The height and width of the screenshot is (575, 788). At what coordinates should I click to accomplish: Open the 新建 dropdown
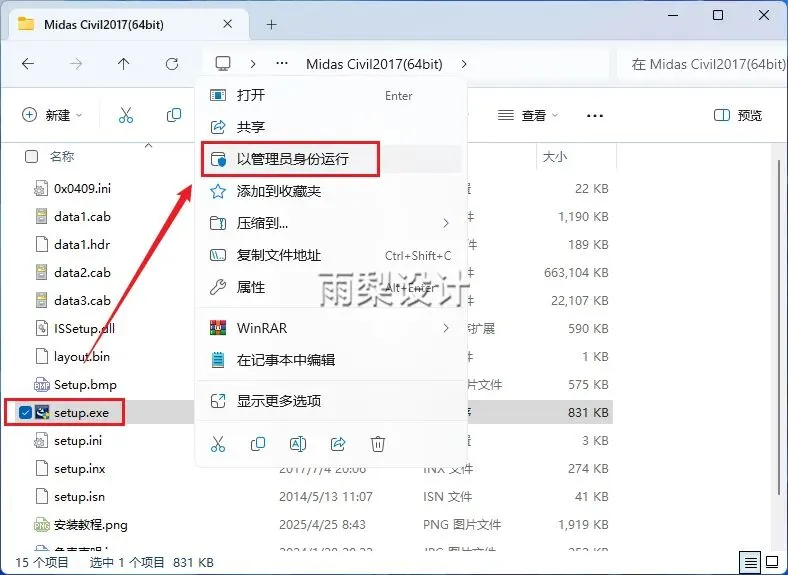[x=52, y=115]
